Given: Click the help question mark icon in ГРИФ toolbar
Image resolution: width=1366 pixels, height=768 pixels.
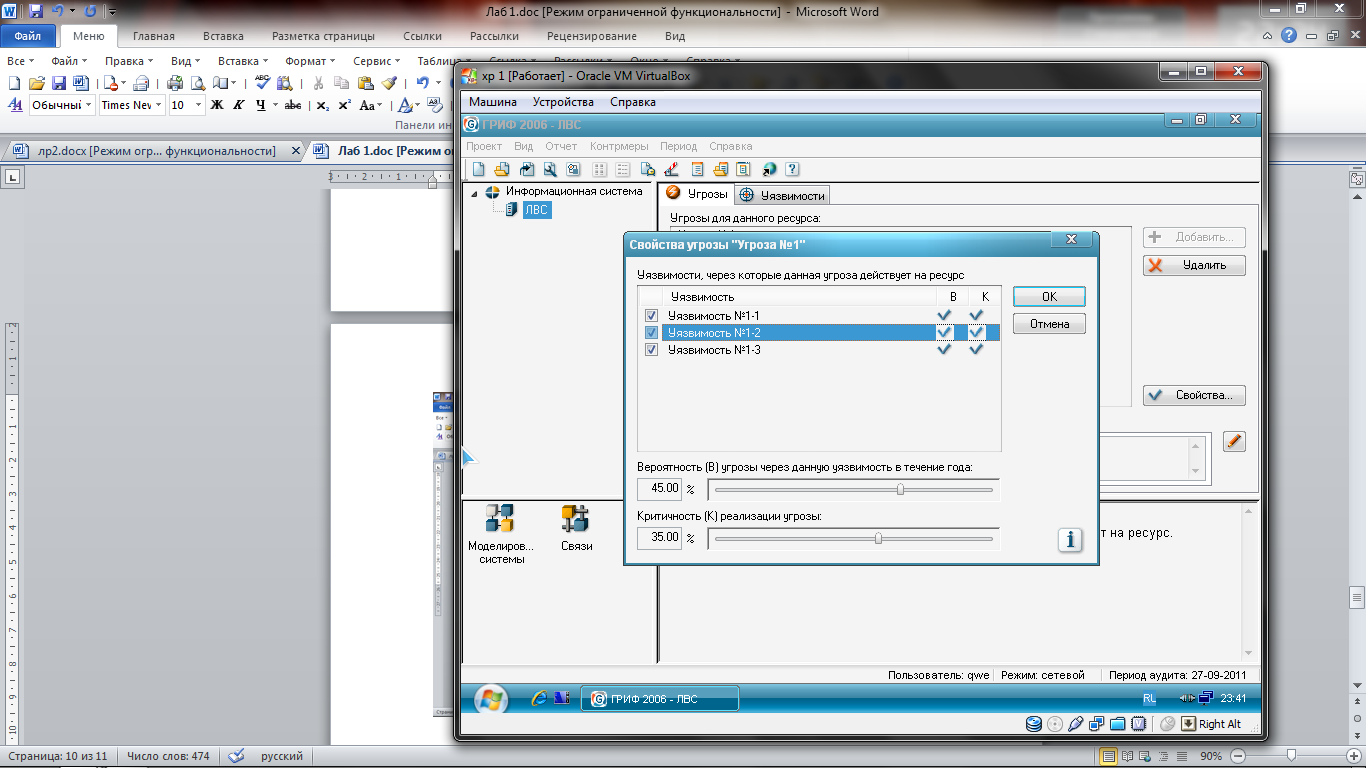Looking at the screenshot, I should pos(793,169).
